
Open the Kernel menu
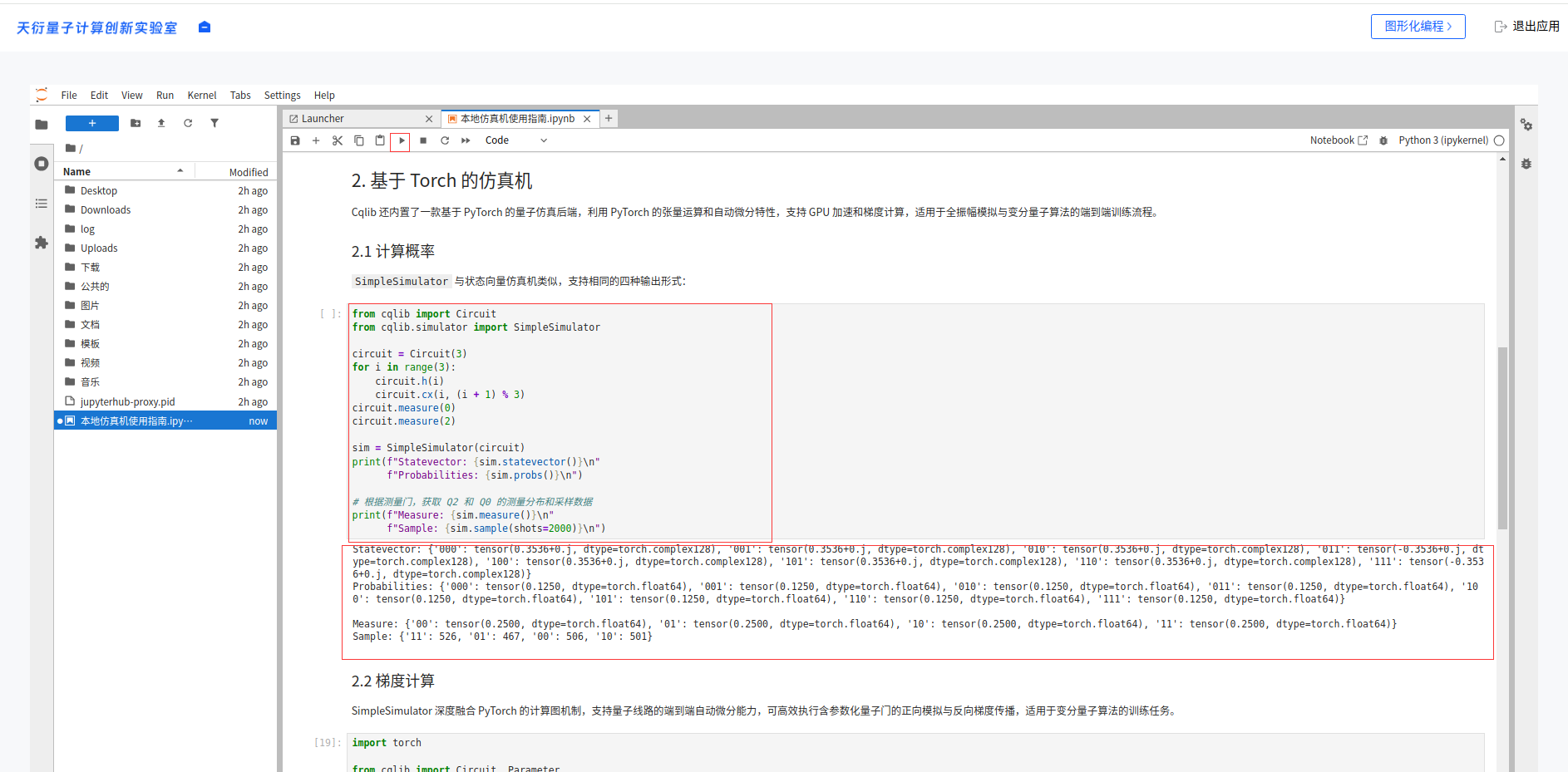tap(202, 96)
